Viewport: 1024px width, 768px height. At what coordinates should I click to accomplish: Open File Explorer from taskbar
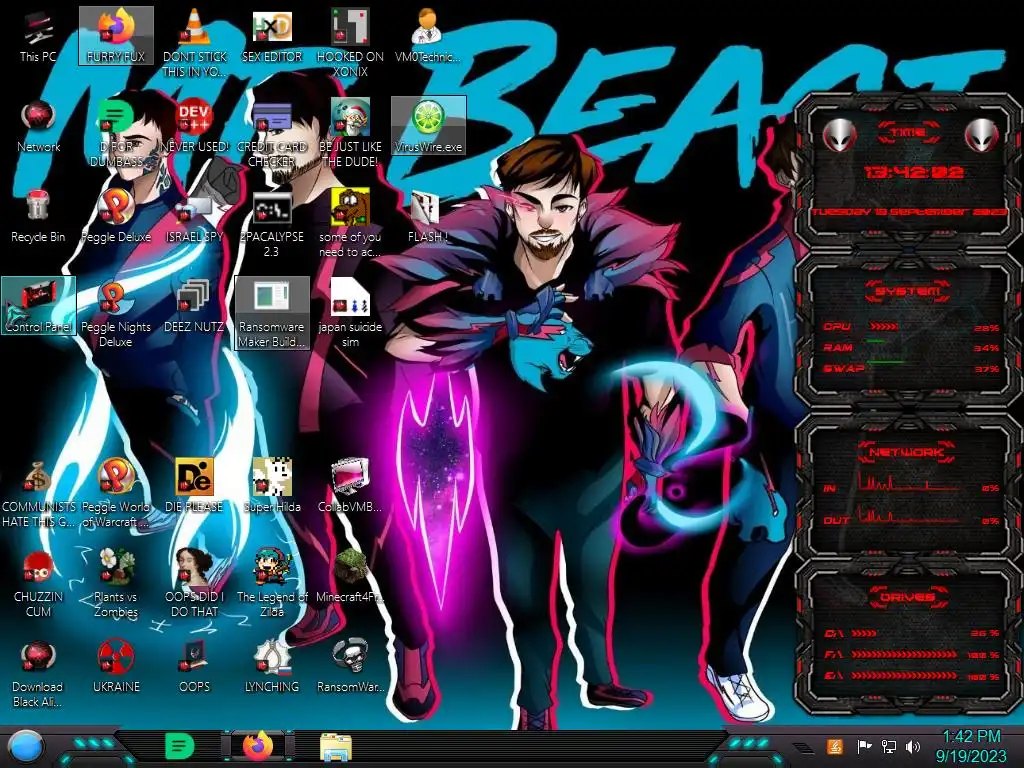coord(336,747)
